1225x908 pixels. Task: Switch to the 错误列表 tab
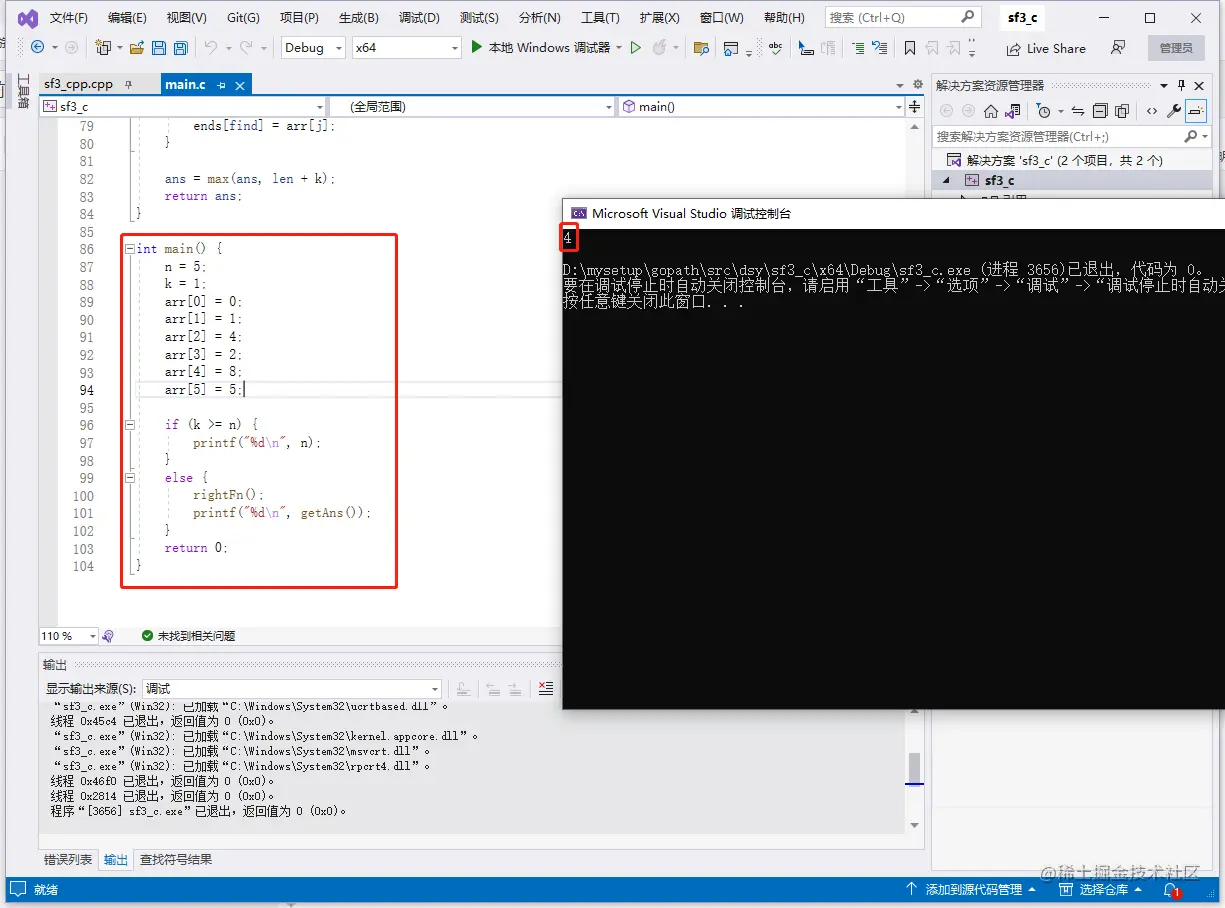pyautogui.click(x=68, y=859)
